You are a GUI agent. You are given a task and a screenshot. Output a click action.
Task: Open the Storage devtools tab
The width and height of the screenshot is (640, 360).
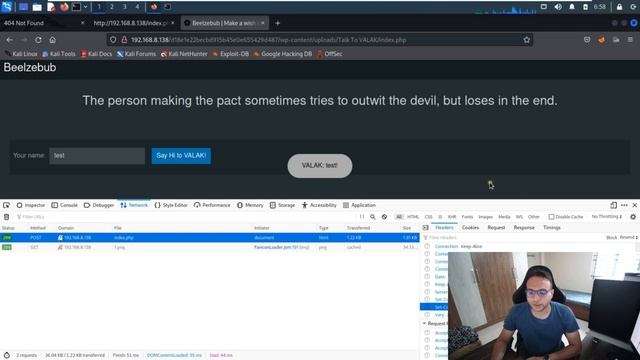pyautogui.click(x=282, y=205)
